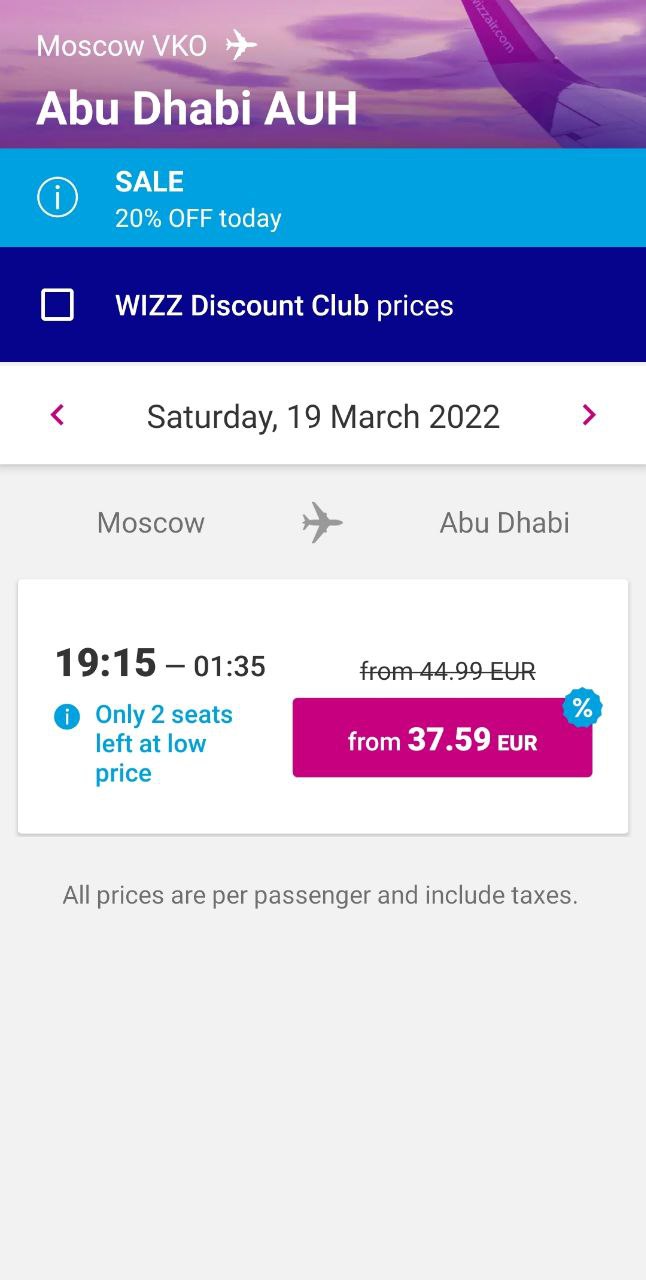Tap the crossed-out 44.99 EUR price
The width and height of the screenshot is (646, 1280).
coord(448,671)
